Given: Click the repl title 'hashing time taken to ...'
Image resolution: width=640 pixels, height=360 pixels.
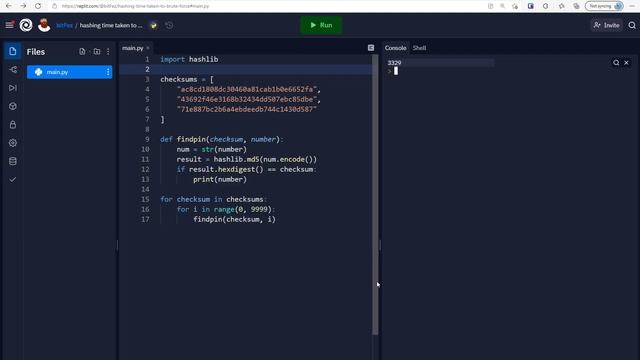Looking at the screenshot, I should [111, 25].
